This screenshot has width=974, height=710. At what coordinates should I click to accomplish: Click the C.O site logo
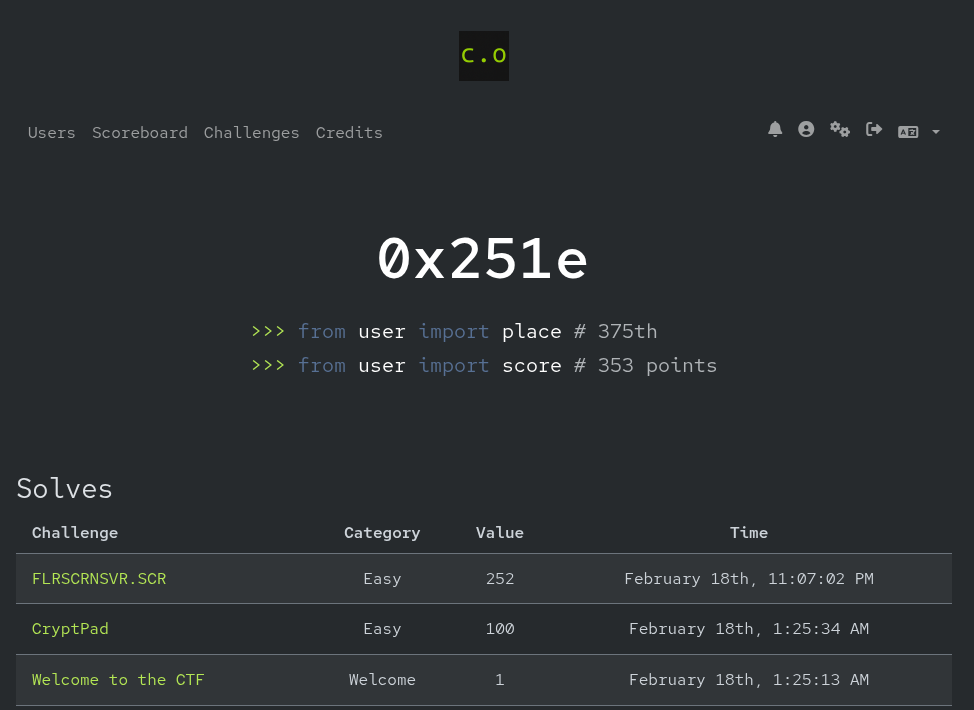(x=484, y=56)
